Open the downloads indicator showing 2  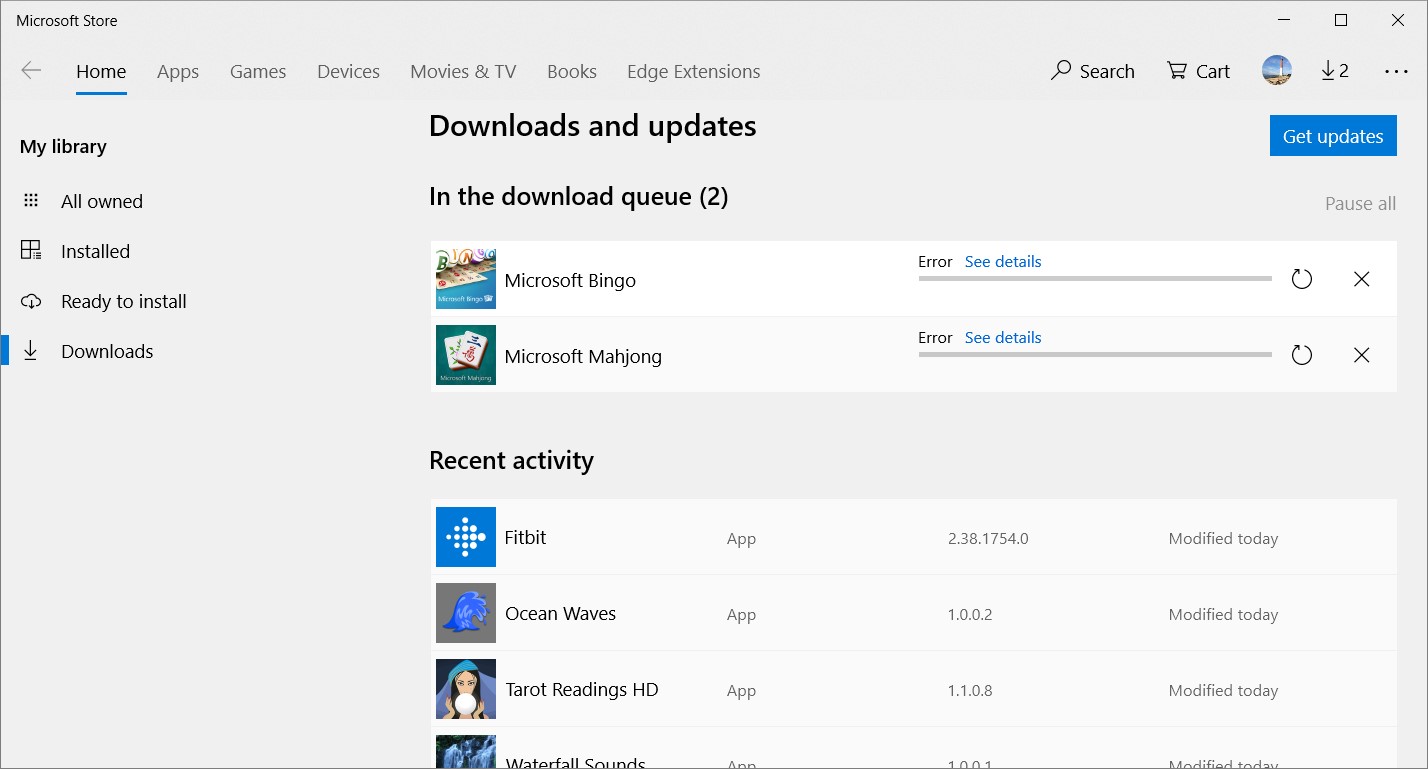click(1335, 71)
